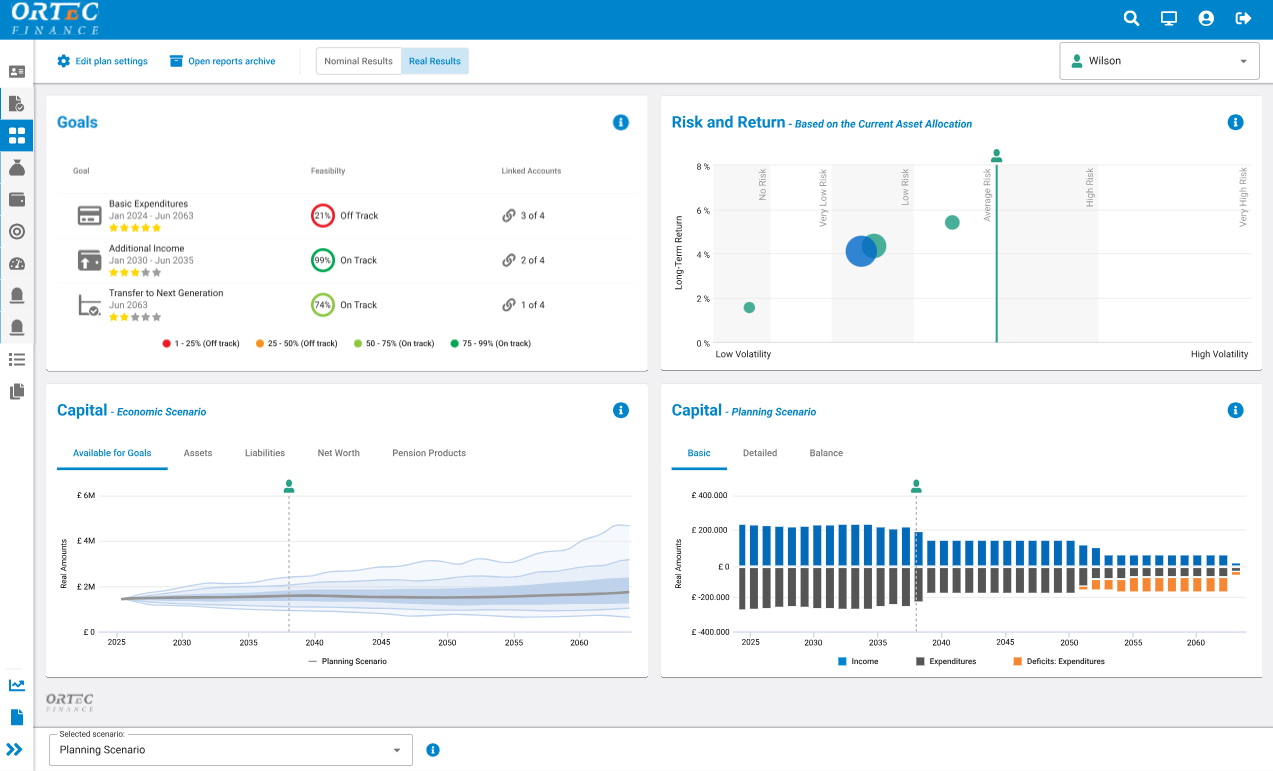
Task: Select the Basic tab in Capital
Action: 699,453
